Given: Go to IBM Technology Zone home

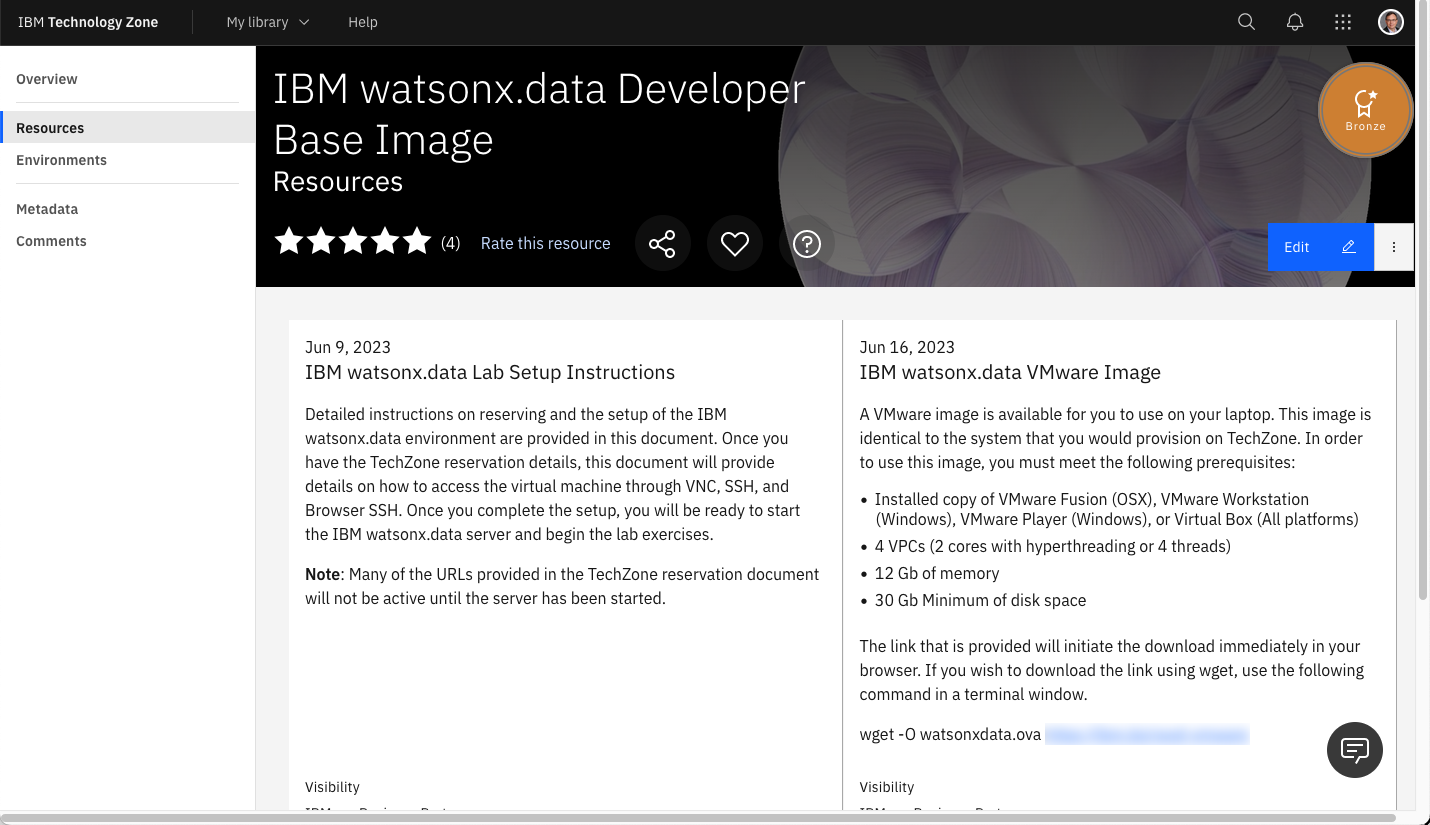Looking at the screenshot, I should [x=88, y=22].
